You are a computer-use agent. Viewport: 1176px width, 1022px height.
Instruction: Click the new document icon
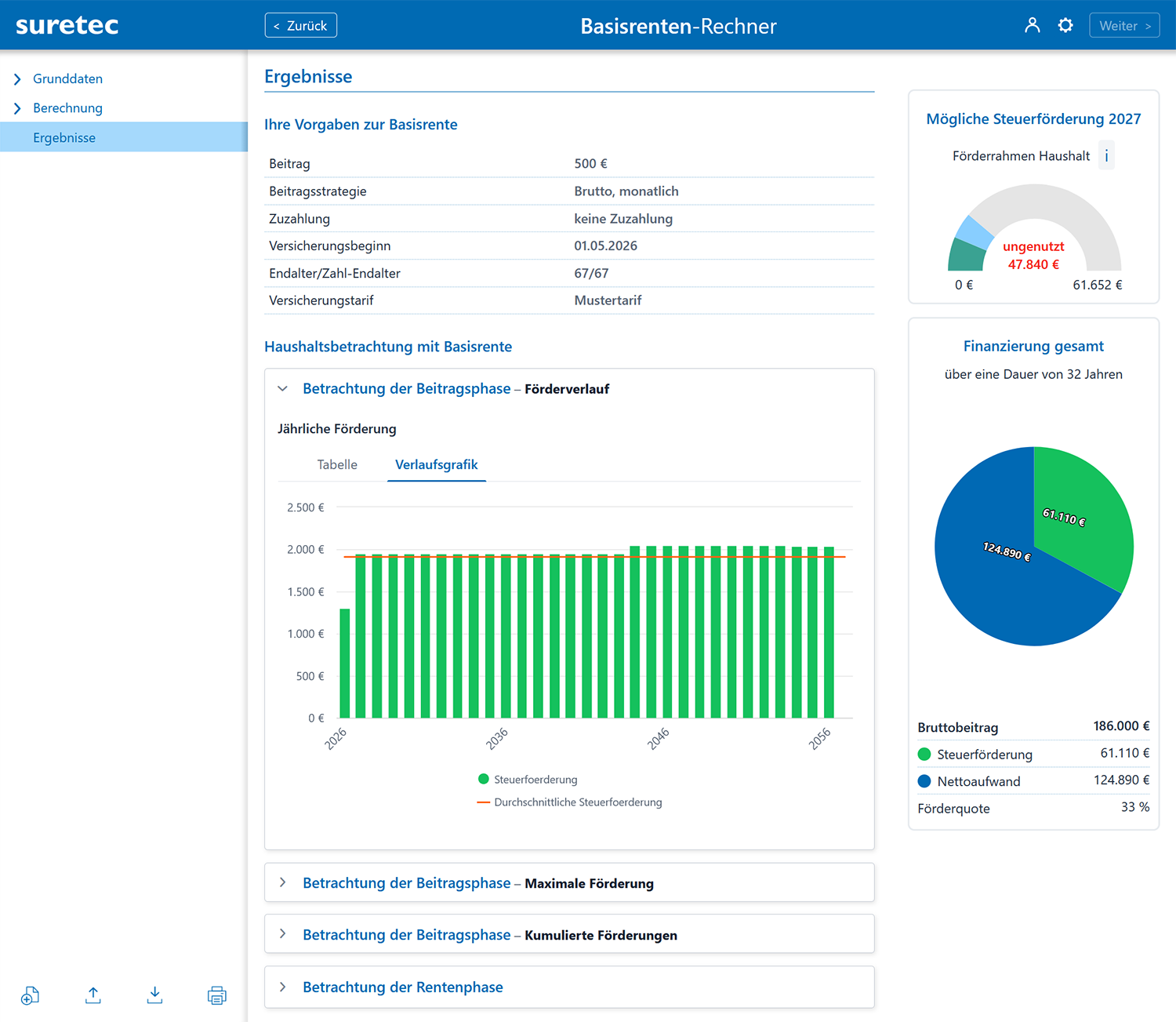tap(30, 995)
